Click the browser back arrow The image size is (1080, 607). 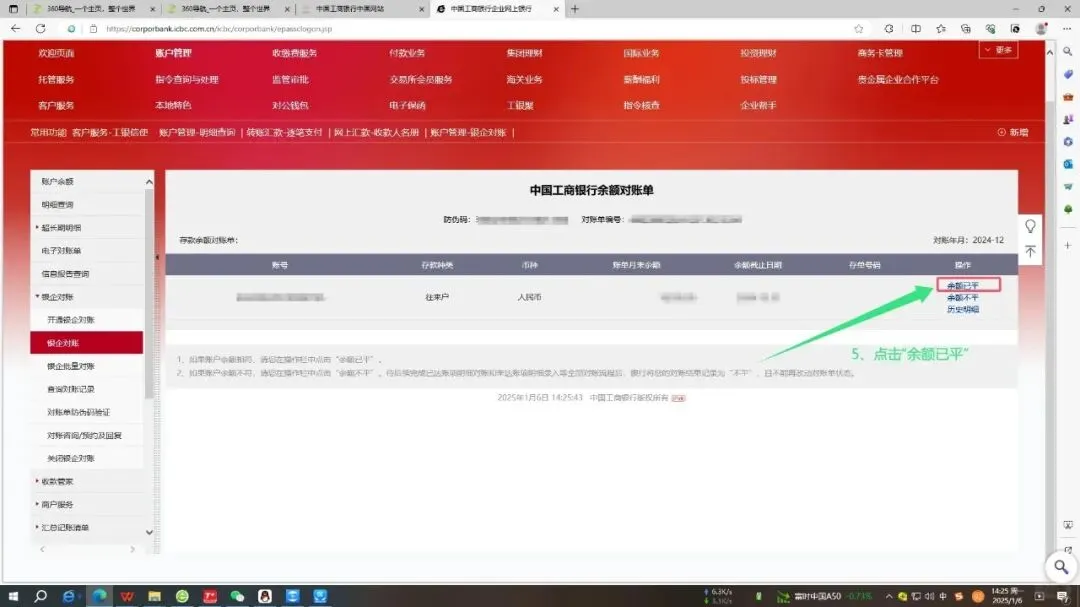coord(16,29)
